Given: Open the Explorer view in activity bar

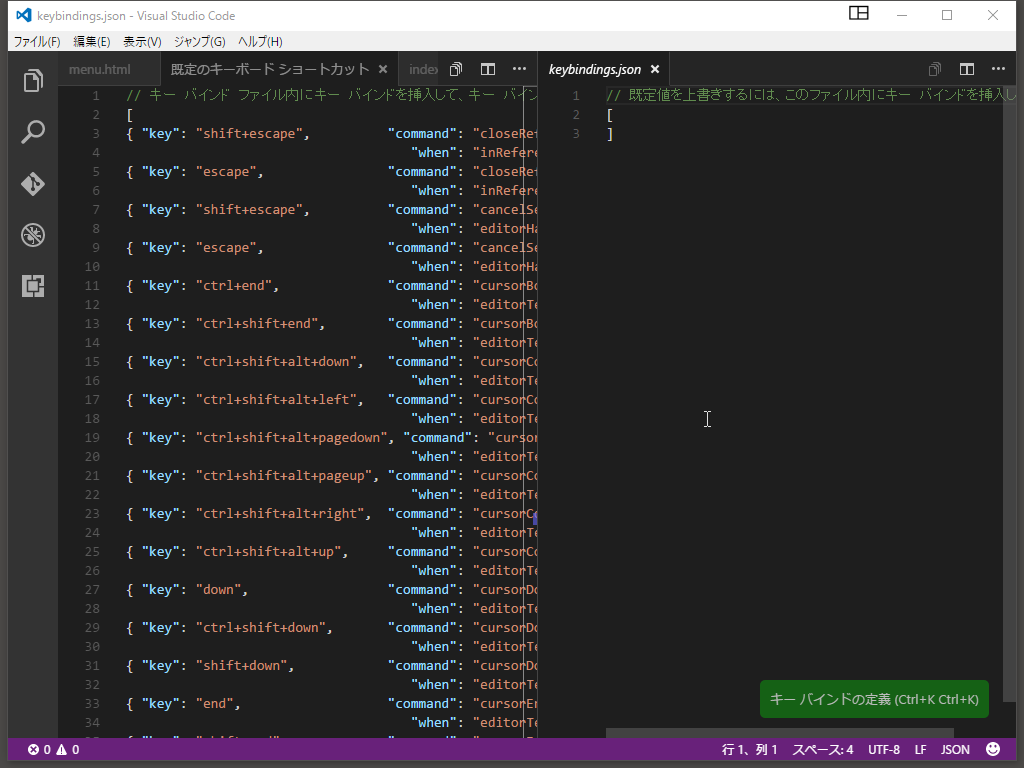Looking at the screenshot, I should [33, 81].
